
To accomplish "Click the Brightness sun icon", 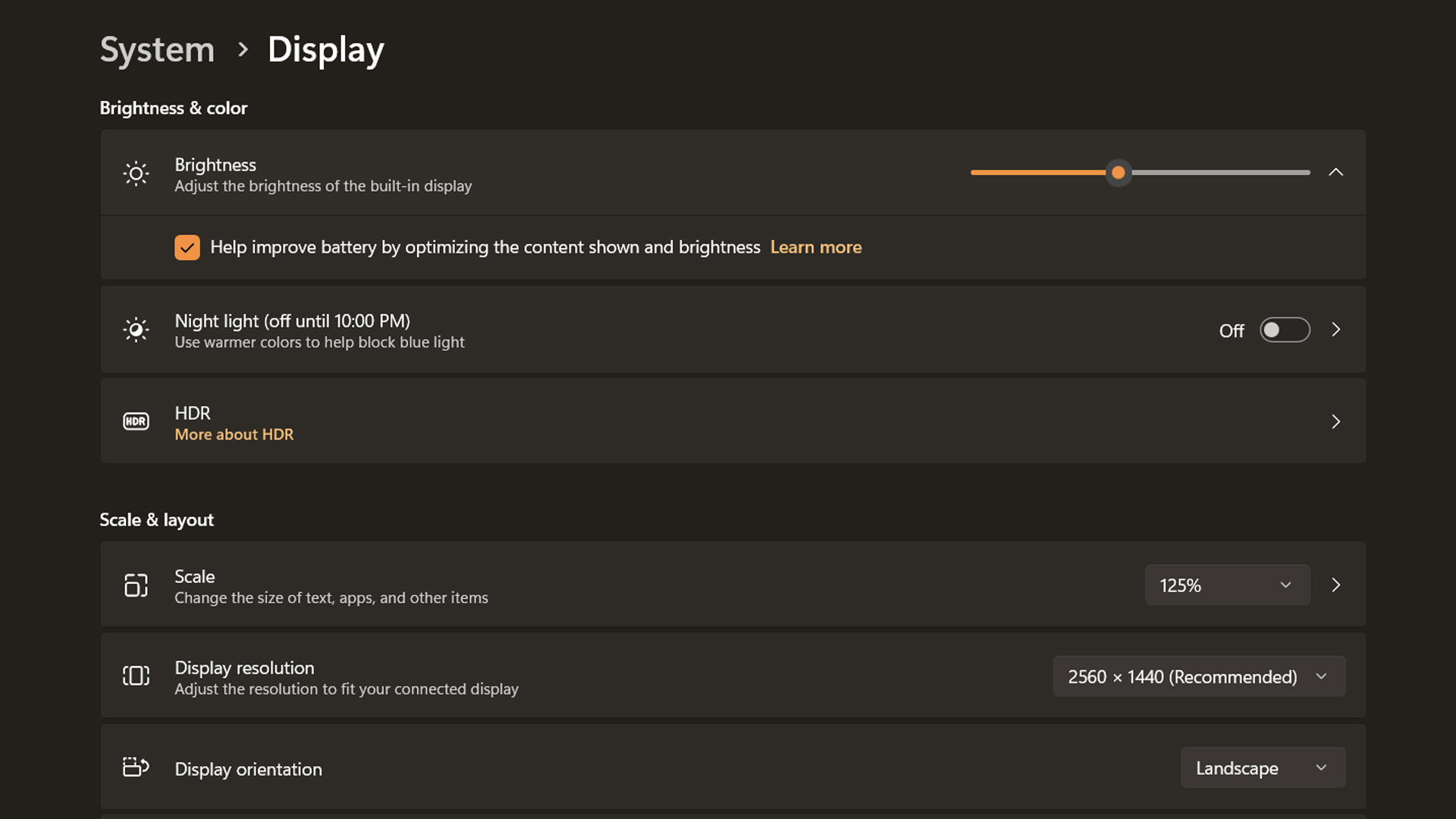I will point(136,174).
